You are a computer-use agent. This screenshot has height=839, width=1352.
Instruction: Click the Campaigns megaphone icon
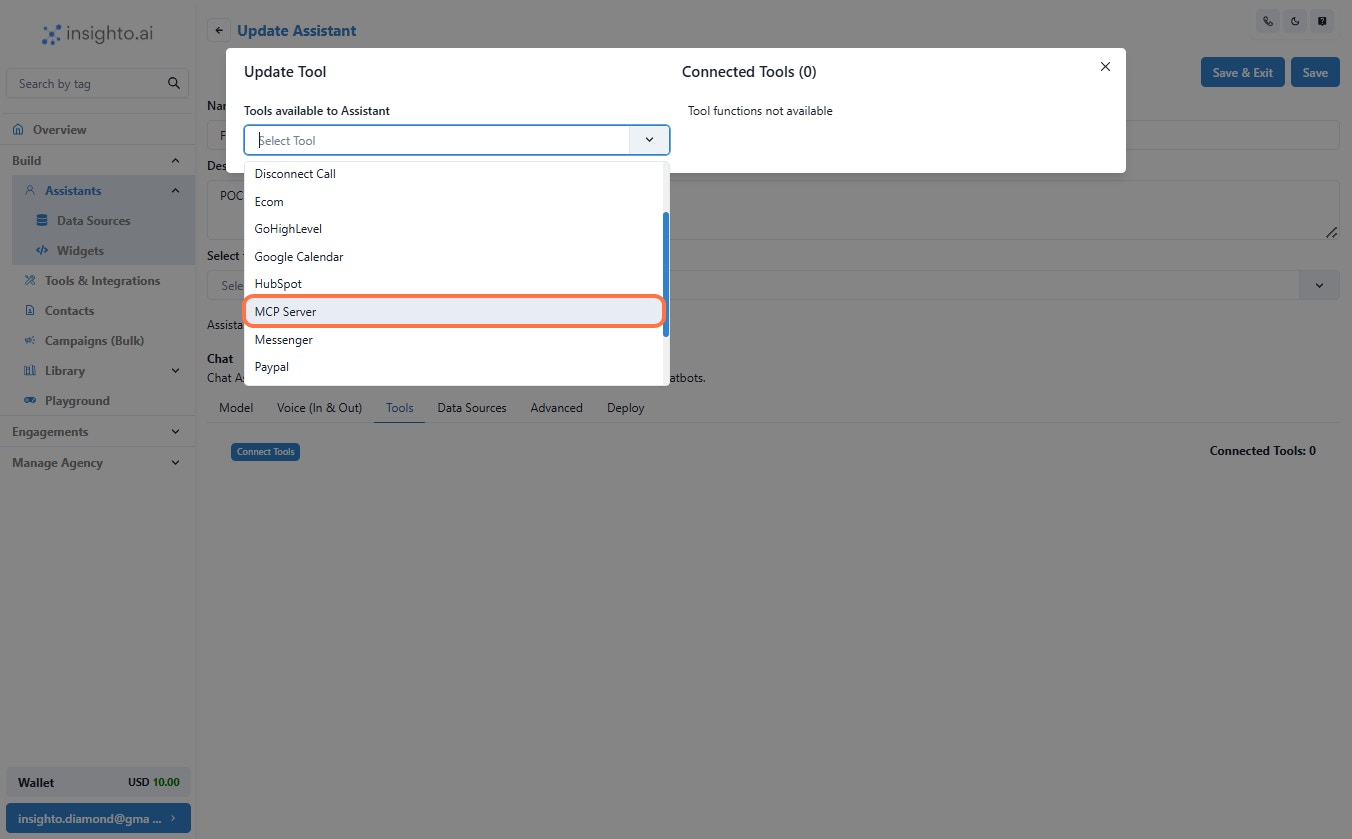(30, 341)
